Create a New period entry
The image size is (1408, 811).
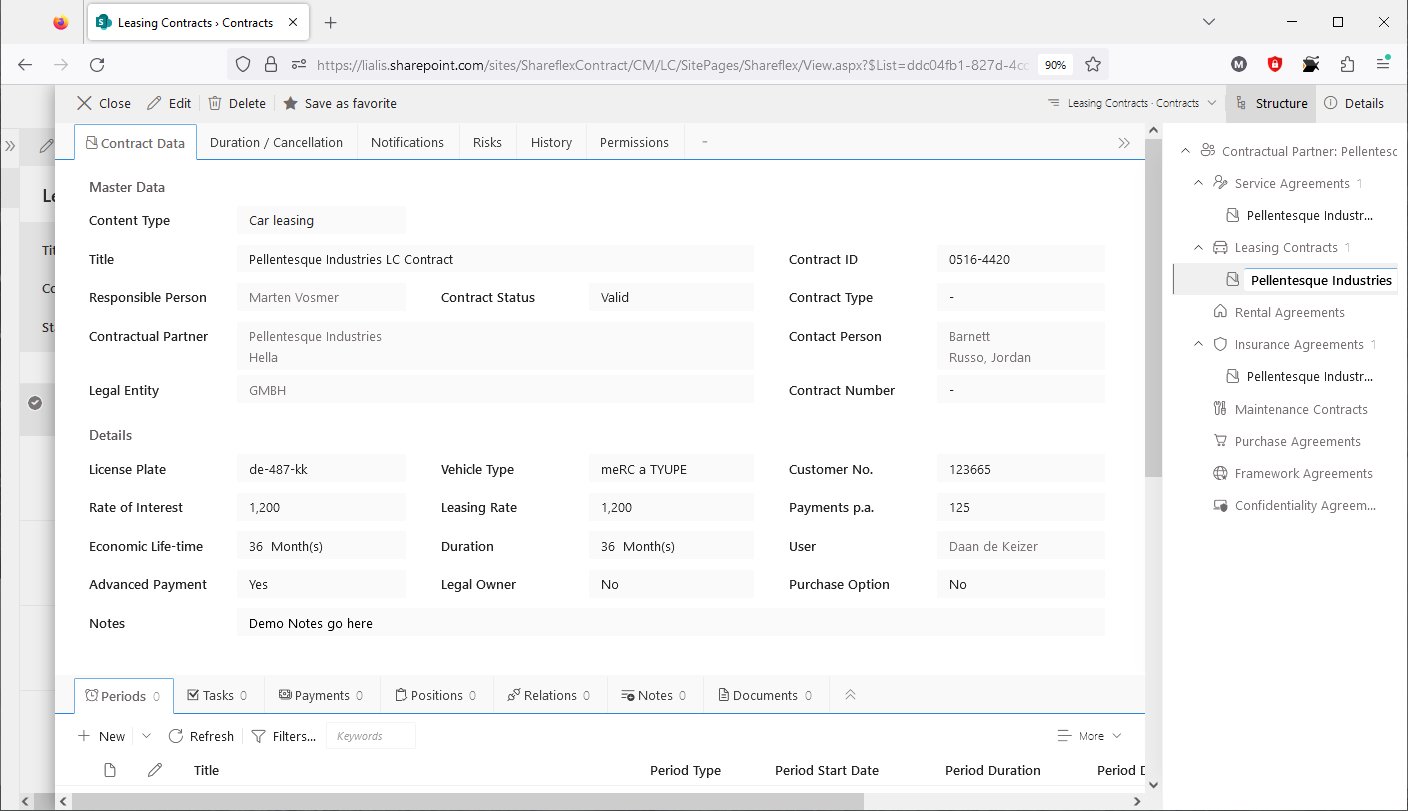pyautogui.click(x=102, y=736)
